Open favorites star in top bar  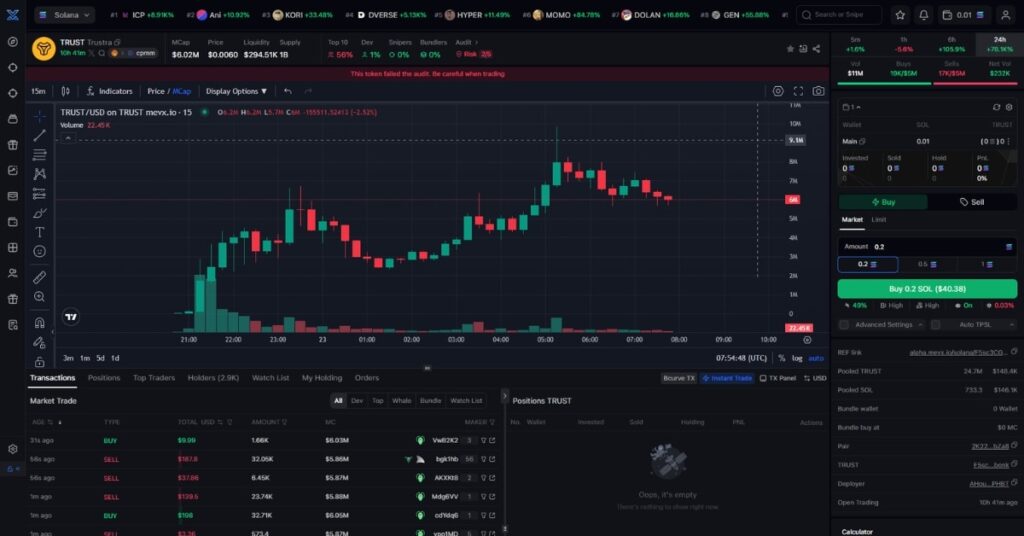[x=901, y=15]
